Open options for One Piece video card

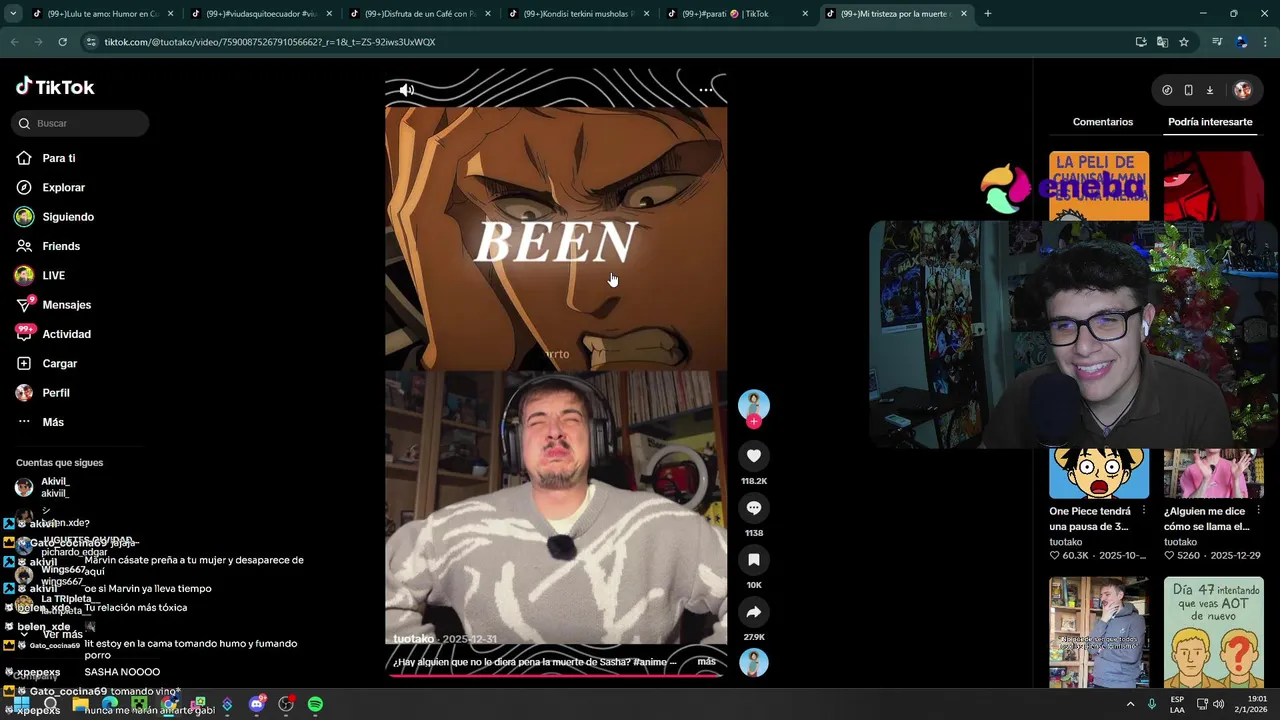coord(1144,511)
